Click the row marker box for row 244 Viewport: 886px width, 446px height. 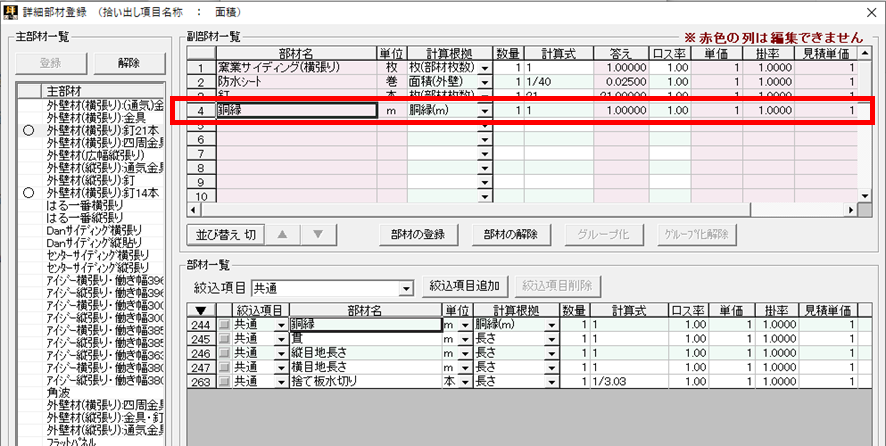224,325
